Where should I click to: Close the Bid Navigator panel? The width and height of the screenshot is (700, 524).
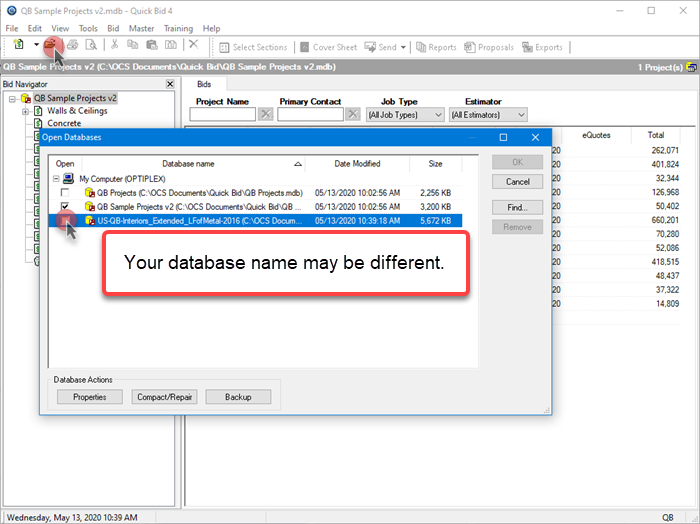[x=170, y=84]
